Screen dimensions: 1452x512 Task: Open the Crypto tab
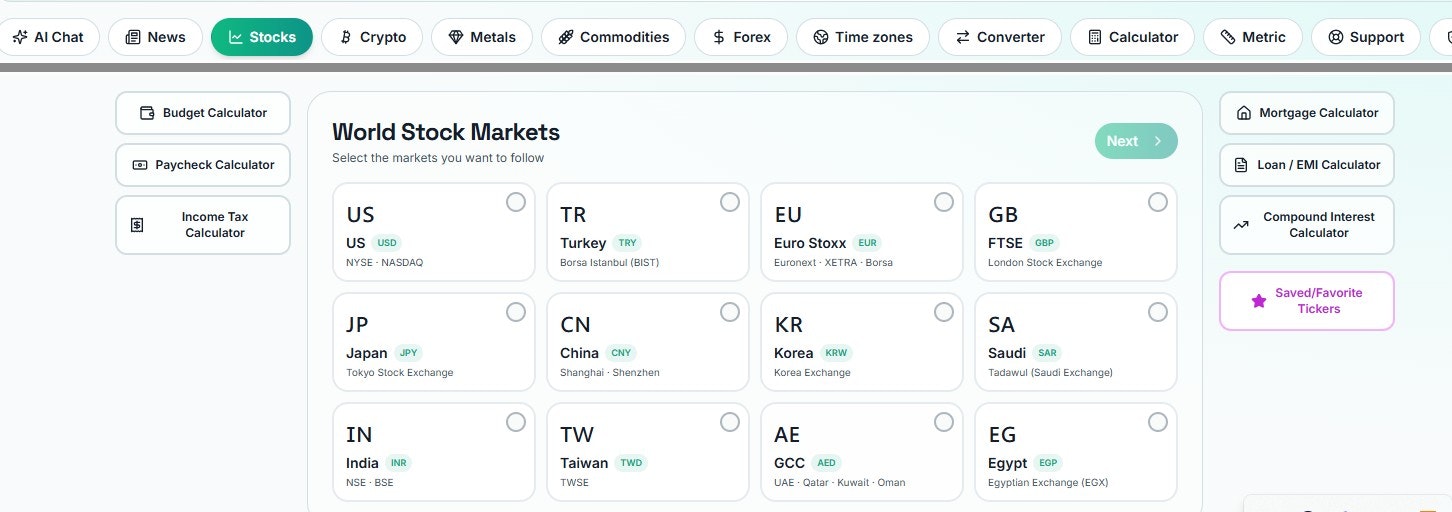coord(372,37)
